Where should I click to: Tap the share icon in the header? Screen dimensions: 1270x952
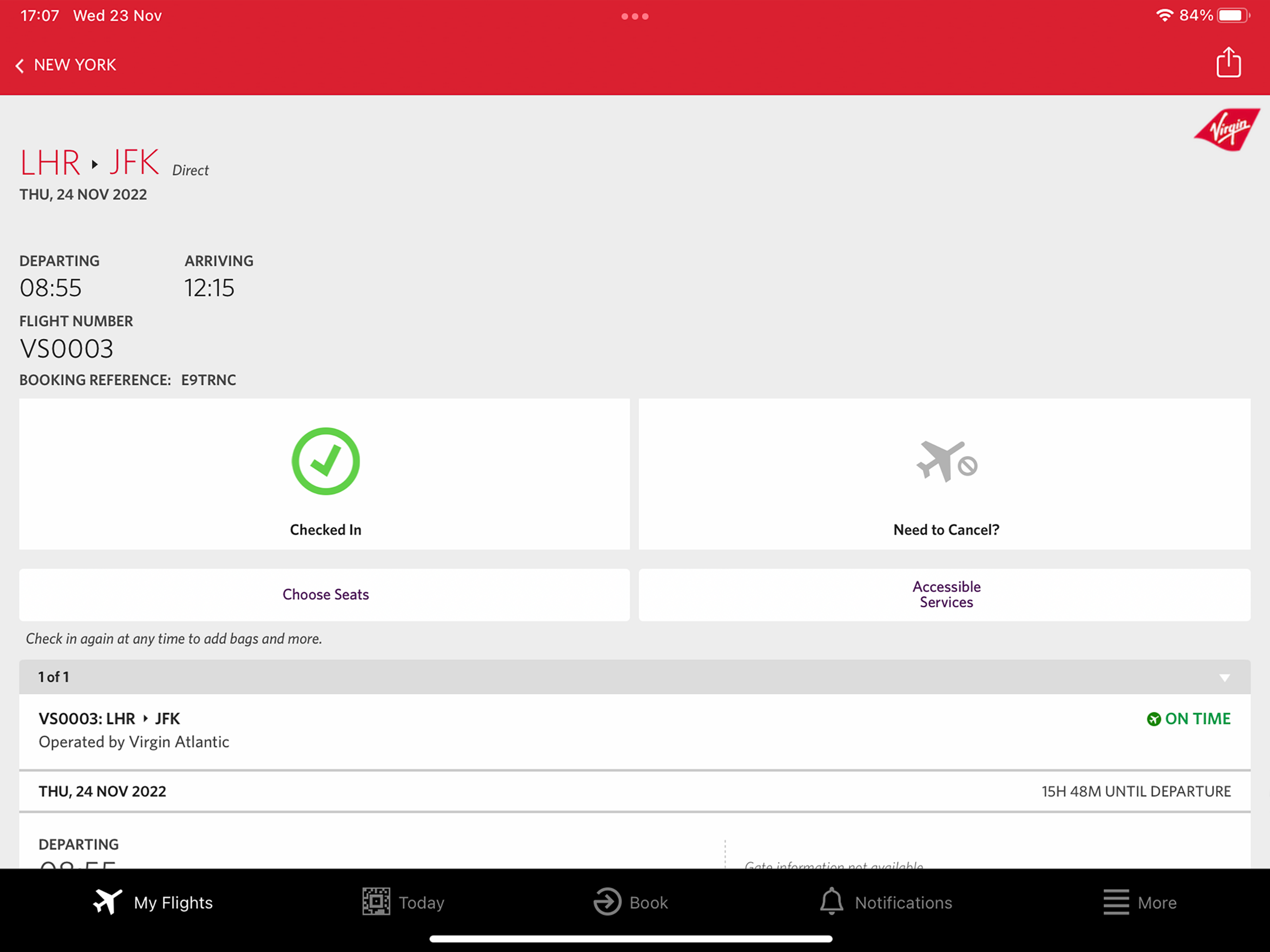pyautogui.click(x=1228, y=62)
